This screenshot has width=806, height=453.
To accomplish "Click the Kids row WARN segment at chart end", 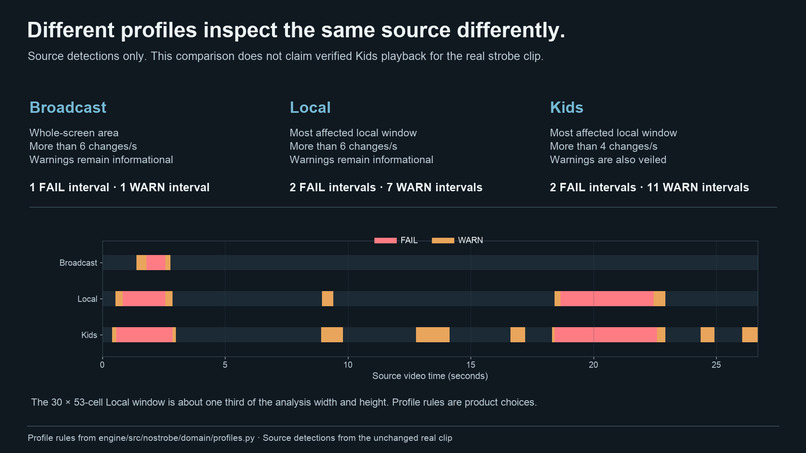I will click(750, 335).
